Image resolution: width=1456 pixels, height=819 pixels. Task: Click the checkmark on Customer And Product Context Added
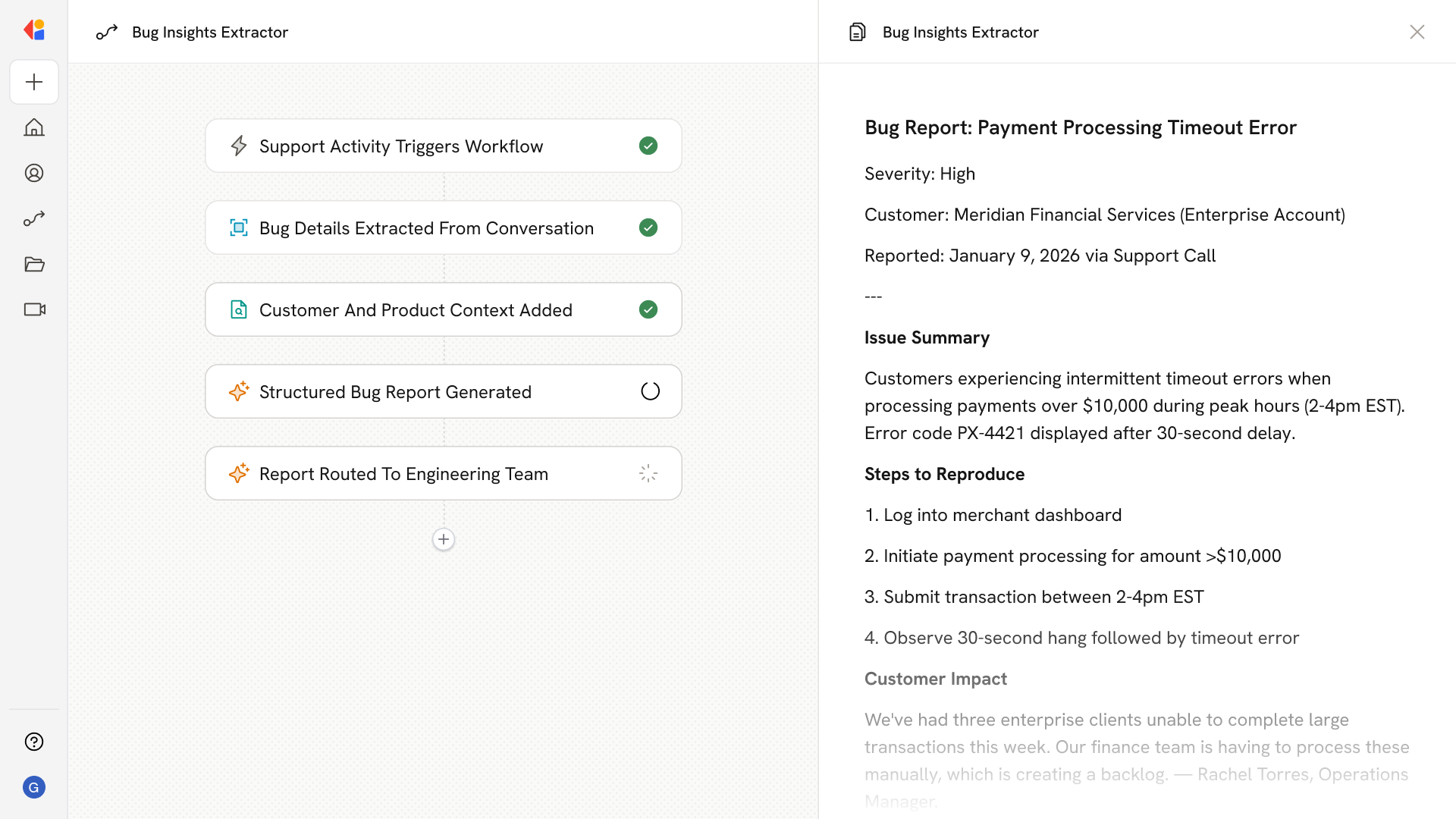(648, 309)
